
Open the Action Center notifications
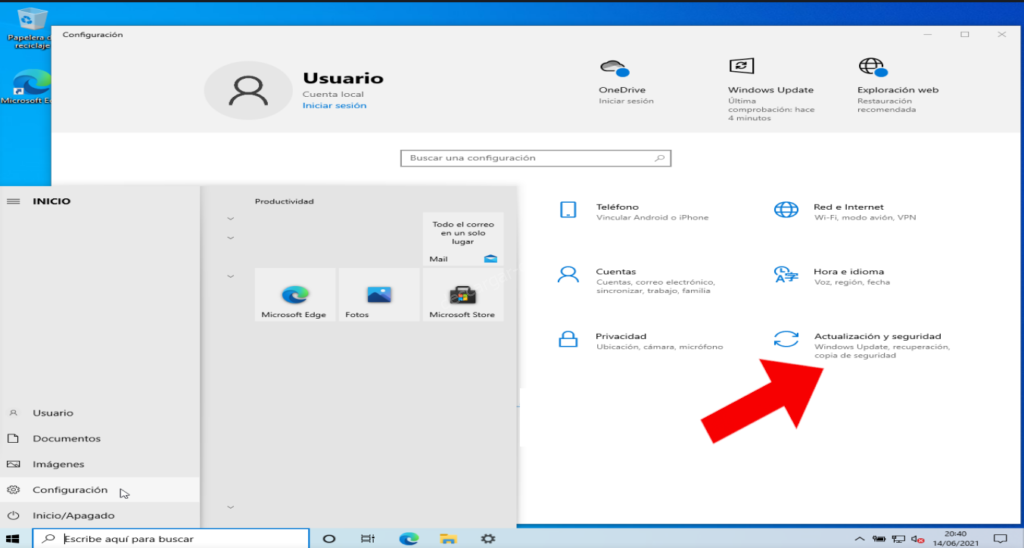1000,539
